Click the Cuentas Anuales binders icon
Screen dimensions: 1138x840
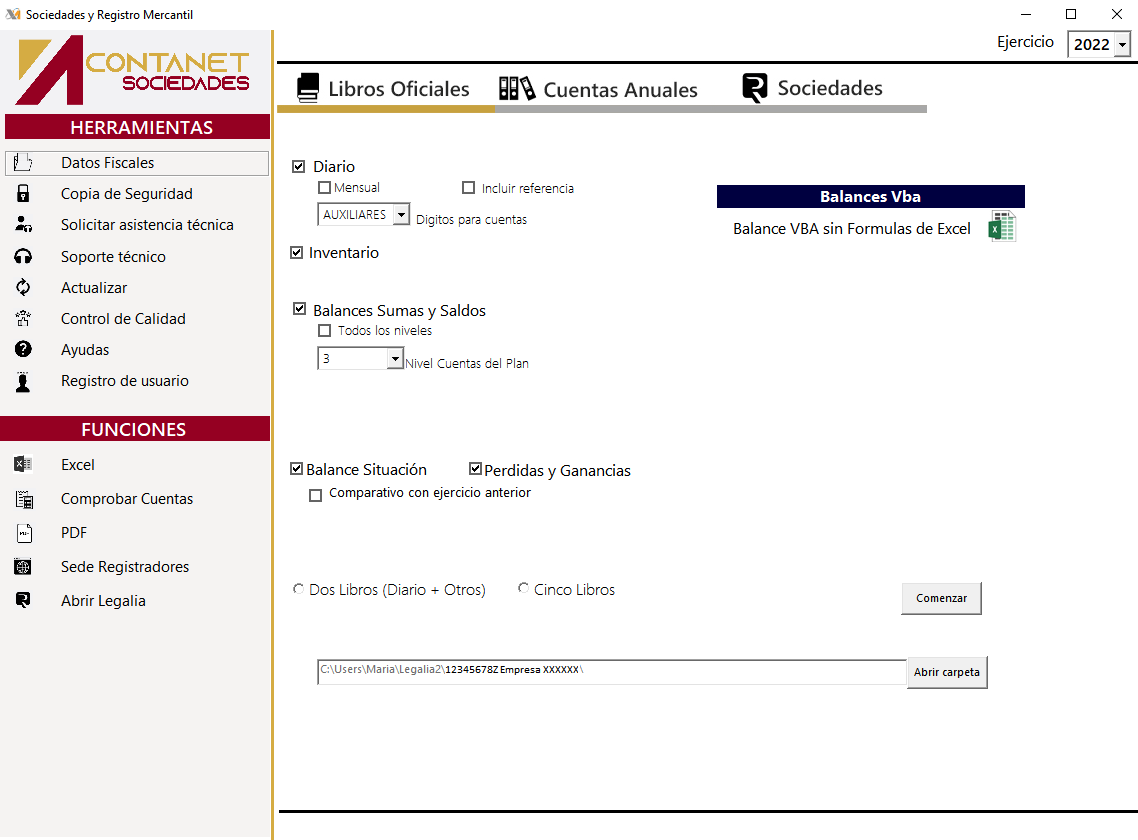click(517, 89)
